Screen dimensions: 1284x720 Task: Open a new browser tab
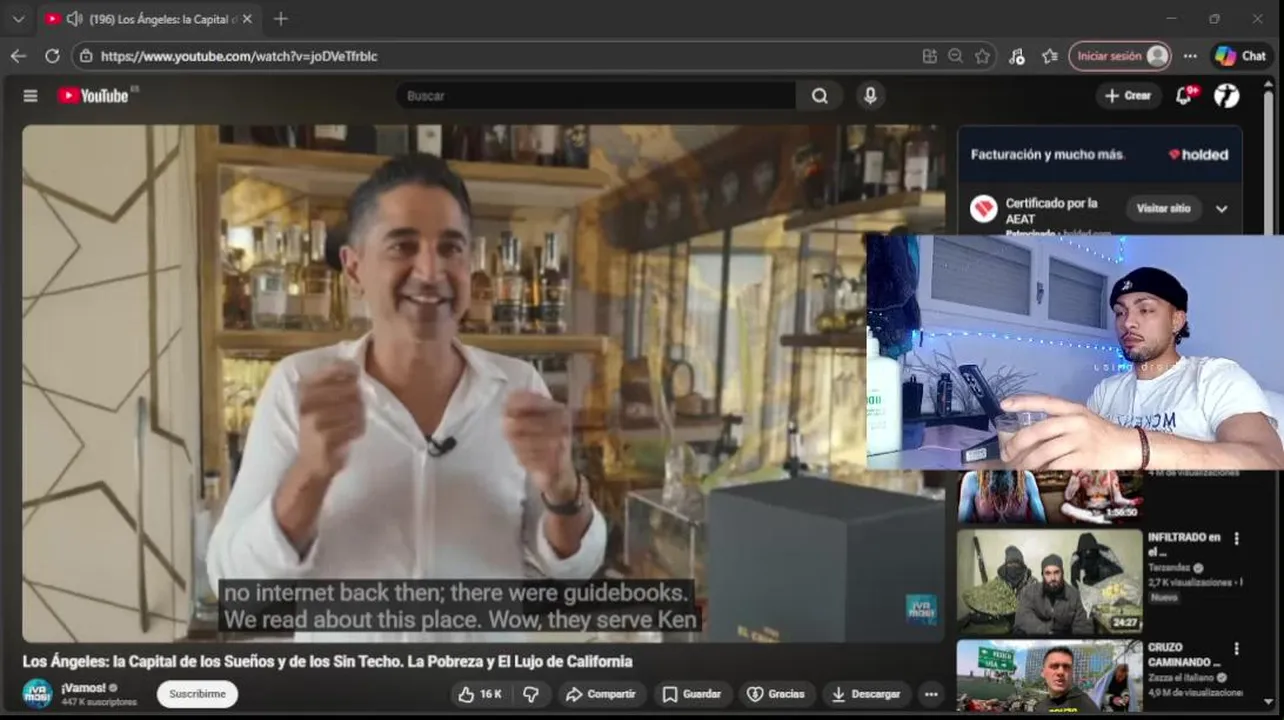[x=280, y=19]
